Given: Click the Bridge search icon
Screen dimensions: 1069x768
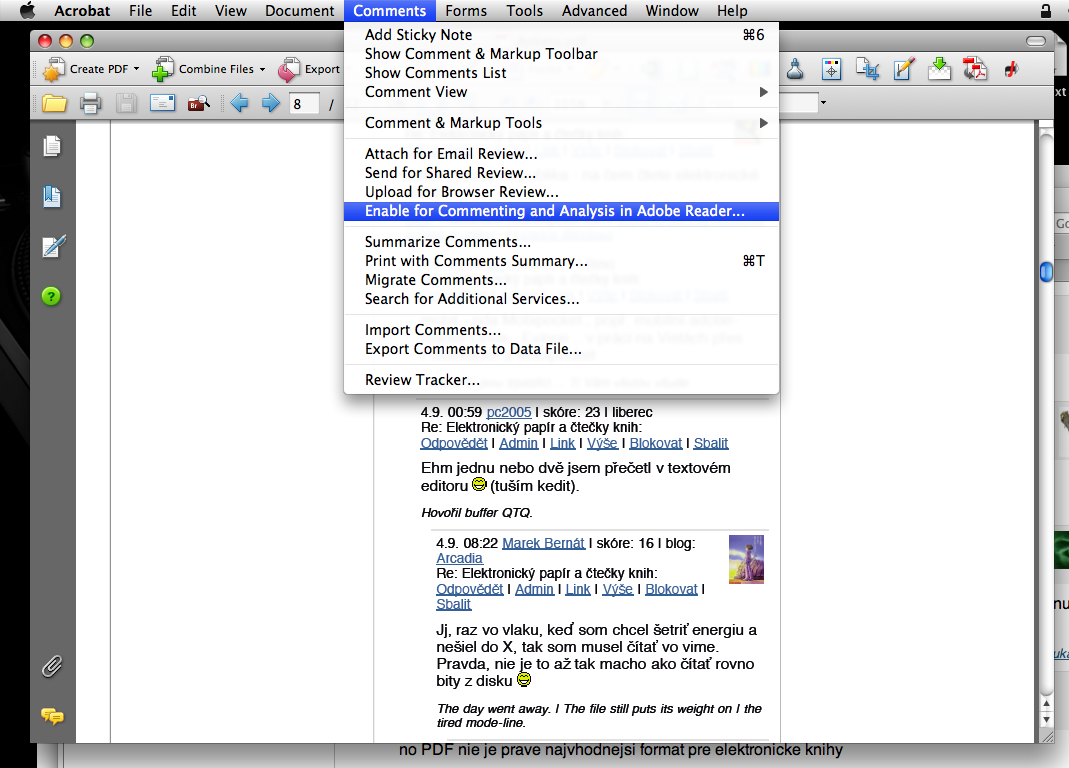Looking at the screenshot, I should [x=198, y=104].
